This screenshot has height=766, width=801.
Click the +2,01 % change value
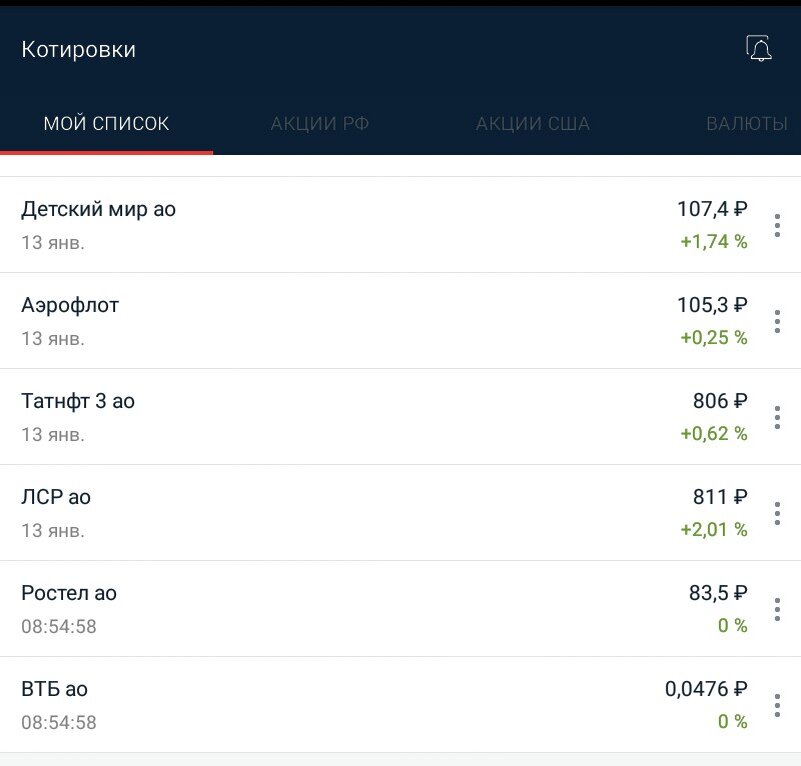coord(714,529)
